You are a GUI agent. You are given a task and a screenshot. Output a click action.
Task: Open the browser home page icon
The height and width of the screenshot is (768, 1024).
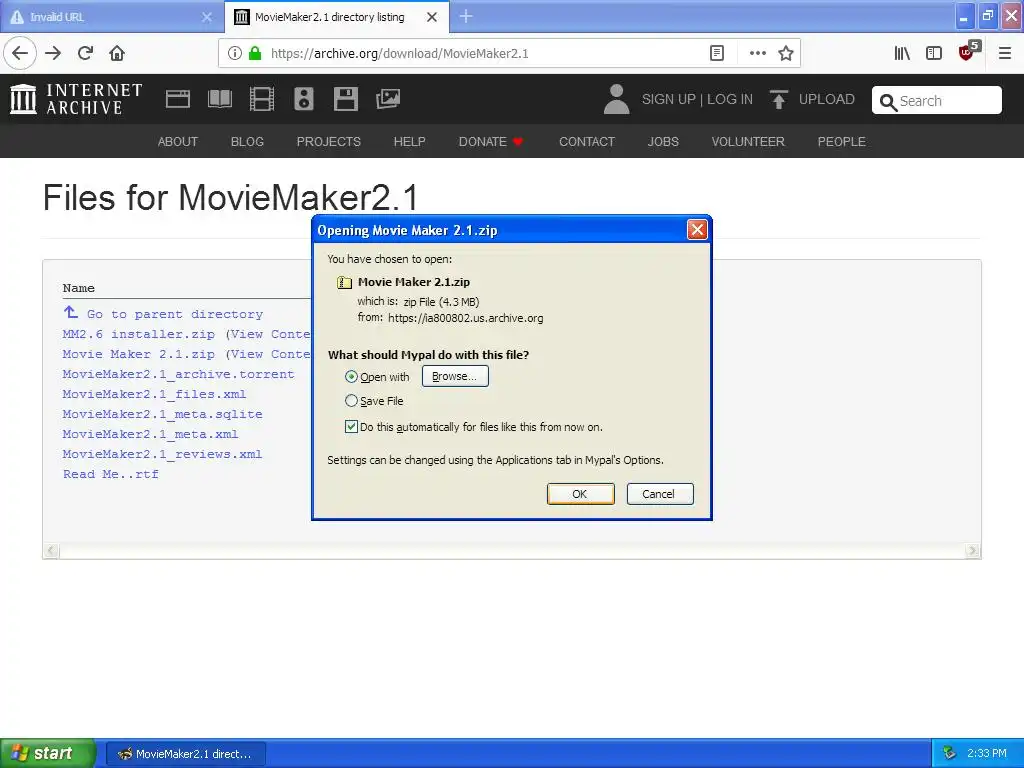pyautogui.click(x=117, y=54)
